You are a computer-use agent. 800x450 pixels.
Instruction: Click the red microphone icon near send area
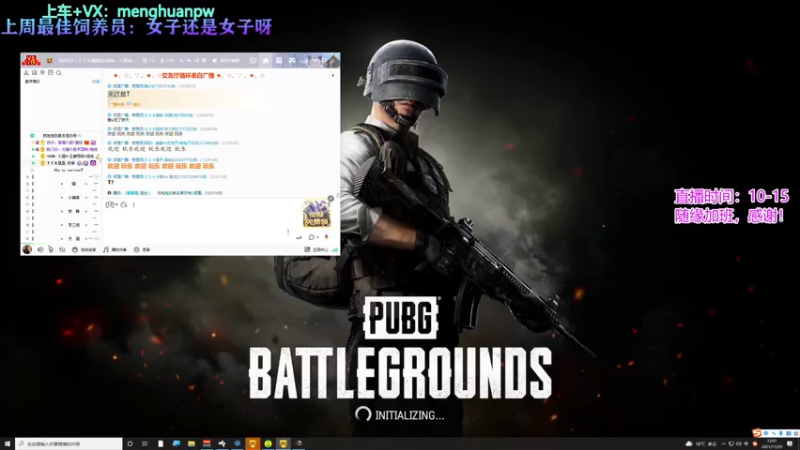point(326,237)
